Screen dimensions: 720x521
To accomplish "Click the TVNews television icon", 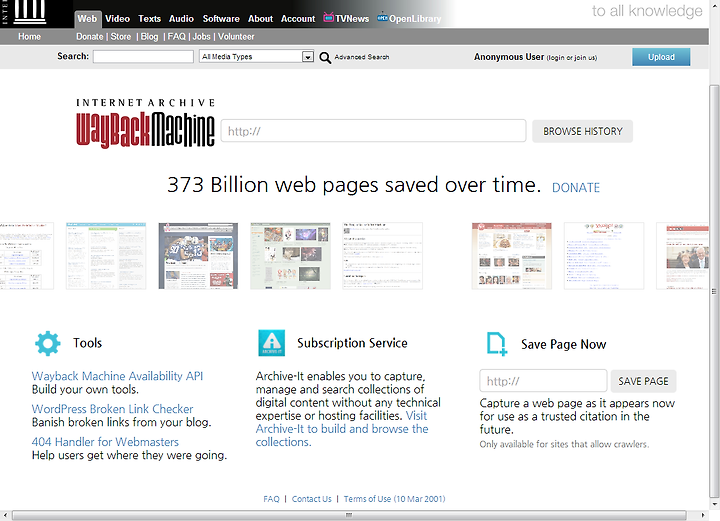I will point(328,18).
